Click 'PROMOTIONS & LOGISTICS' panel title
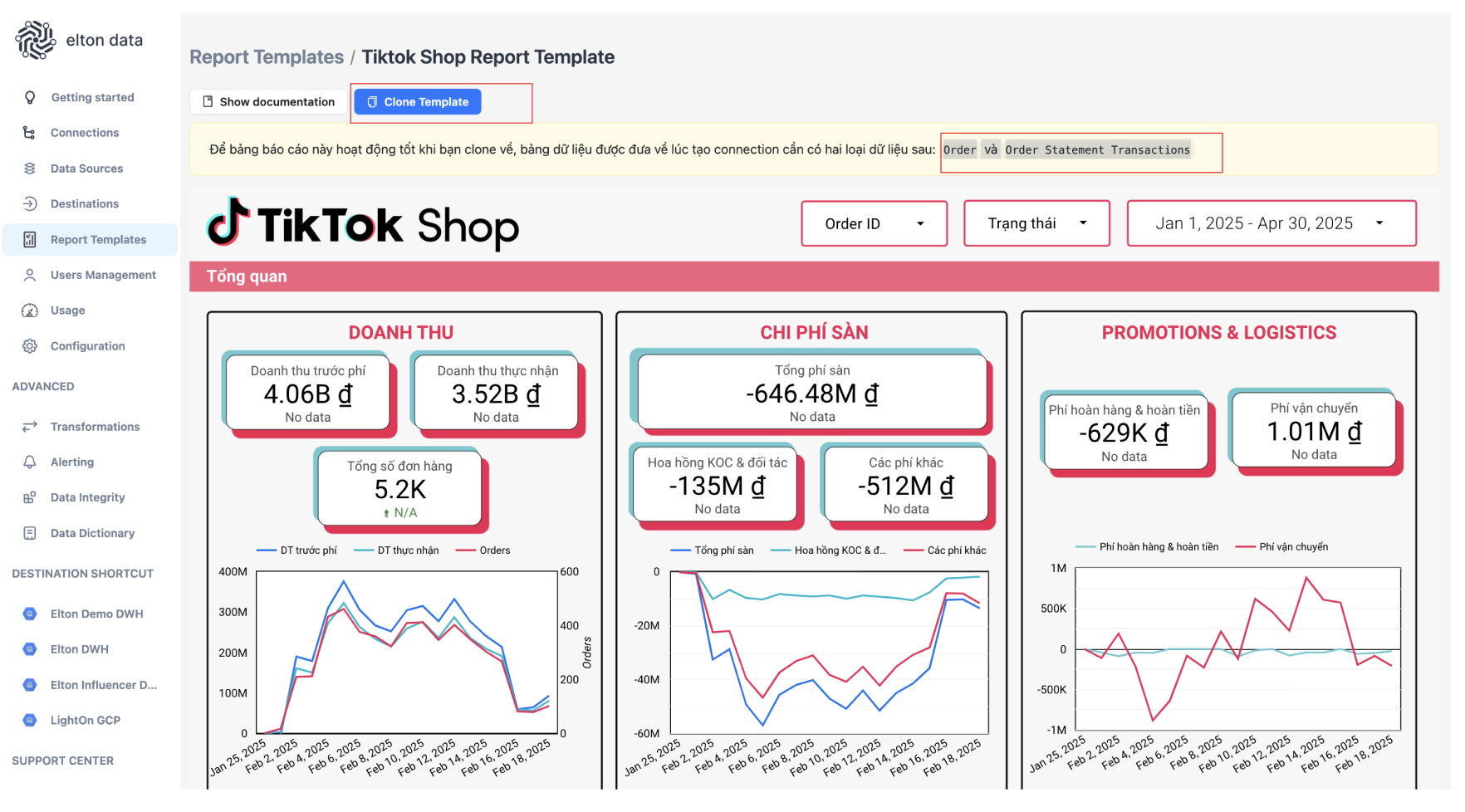This screenshot has height=812, width=1465. (1218, 332)
